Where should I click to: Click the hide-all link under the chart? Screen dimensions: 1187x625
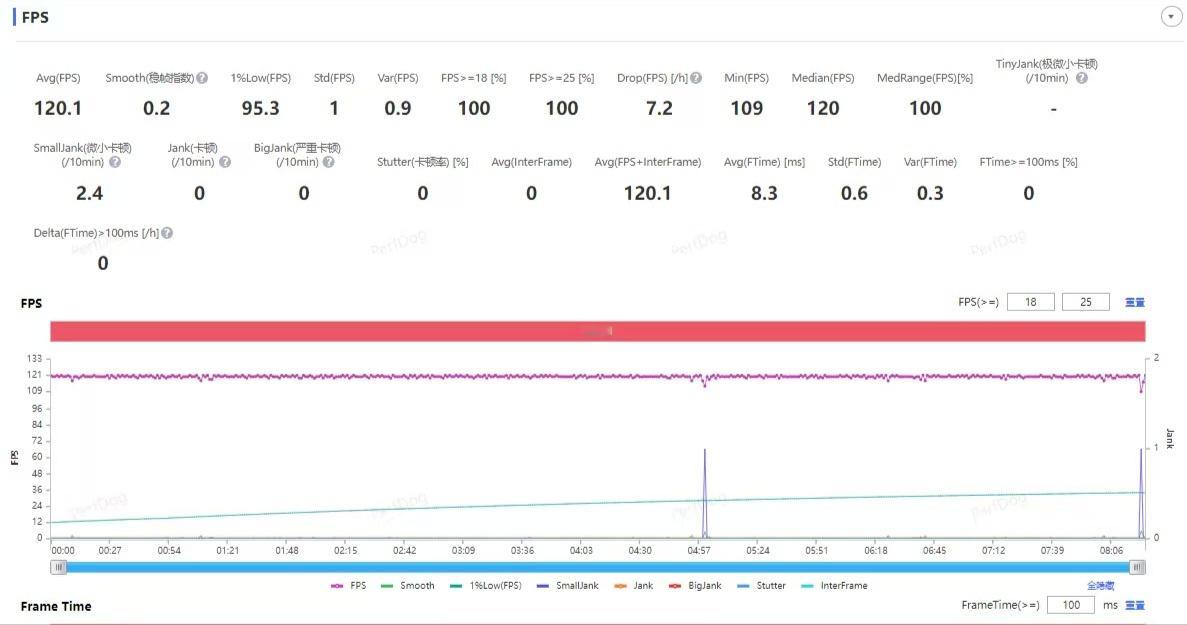pos(1101,586)
